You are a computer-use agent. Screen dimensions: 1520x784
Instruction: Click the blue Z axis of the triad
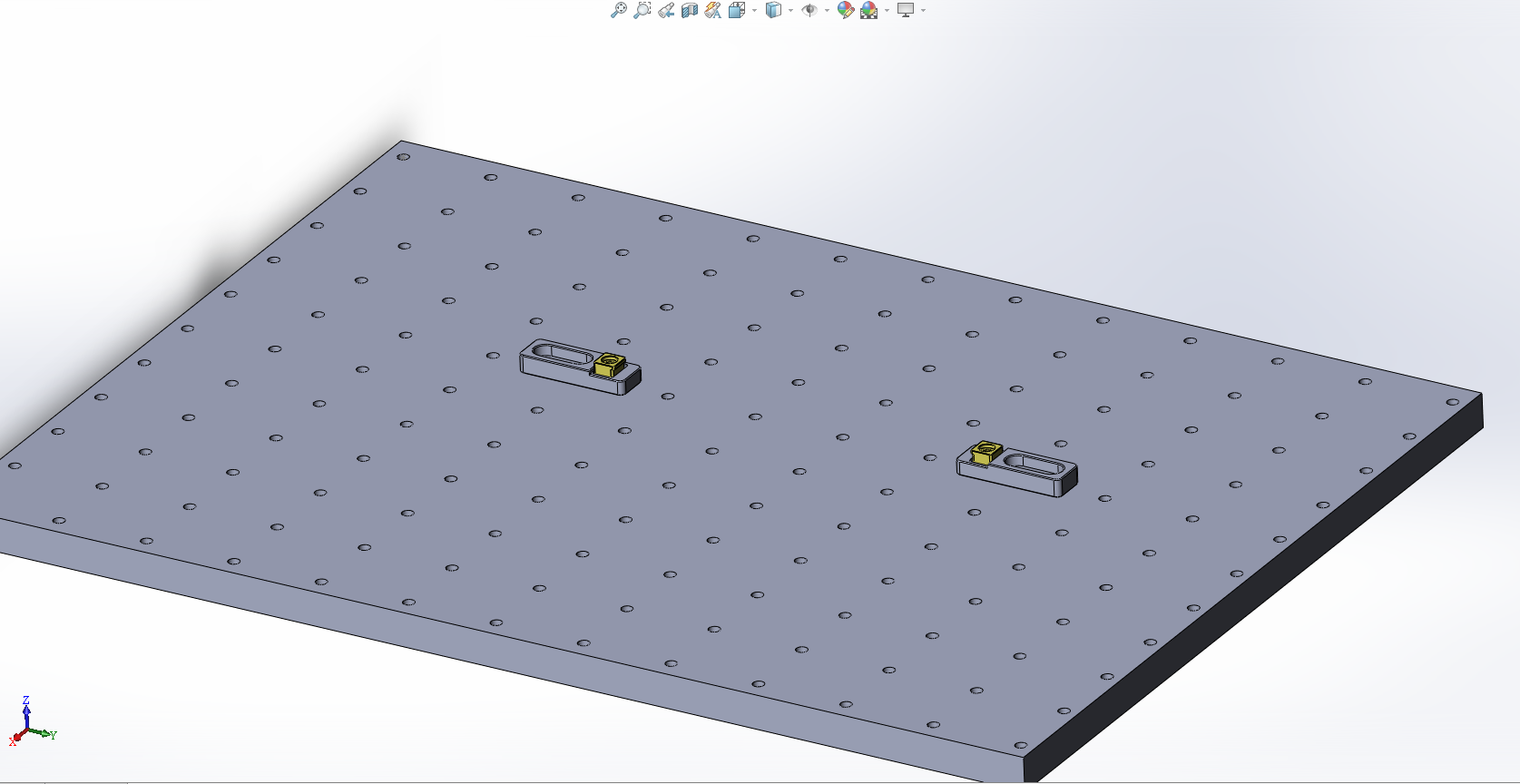pos(27,715)
